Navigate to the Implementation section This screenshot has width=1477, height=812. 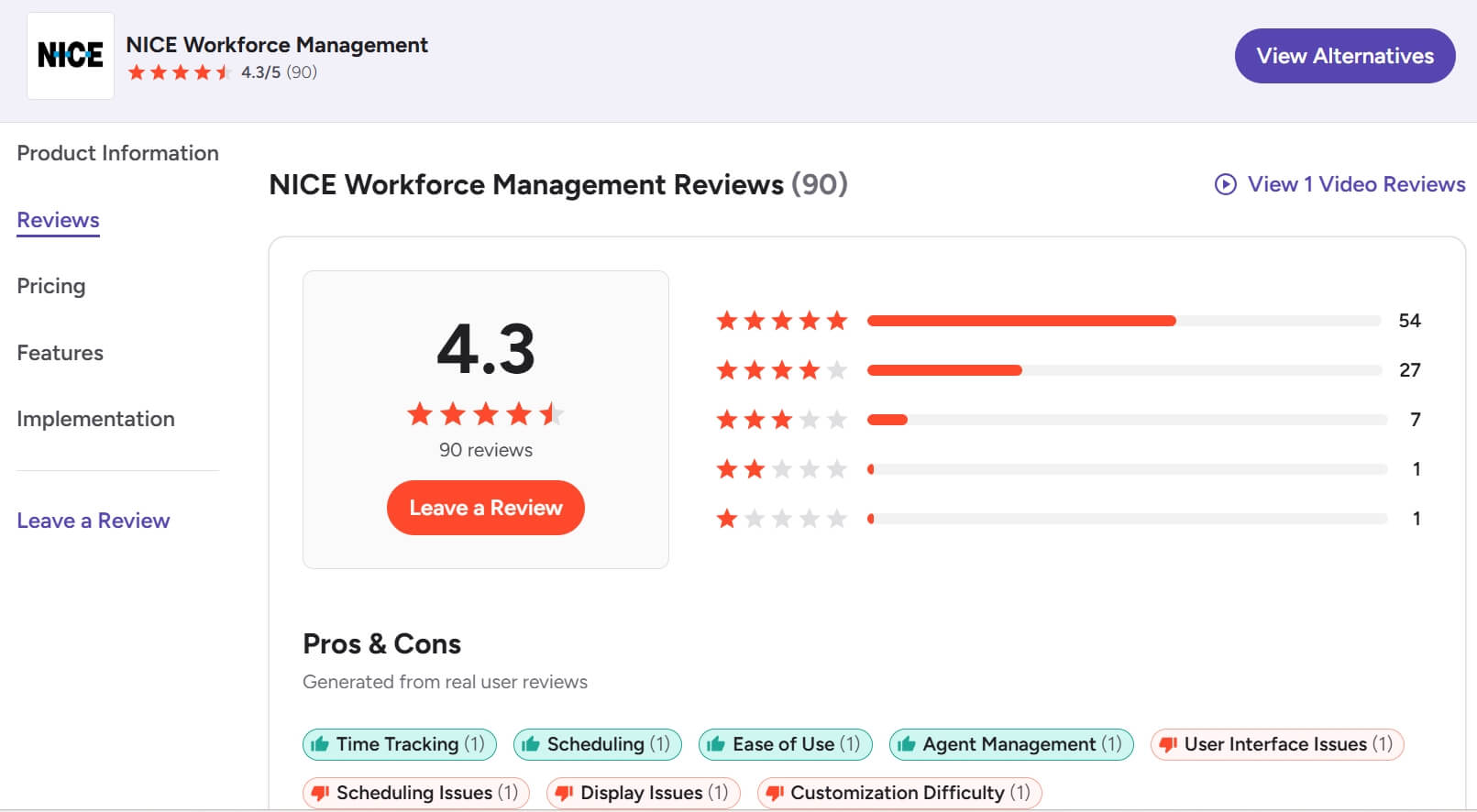click(95, 419)
